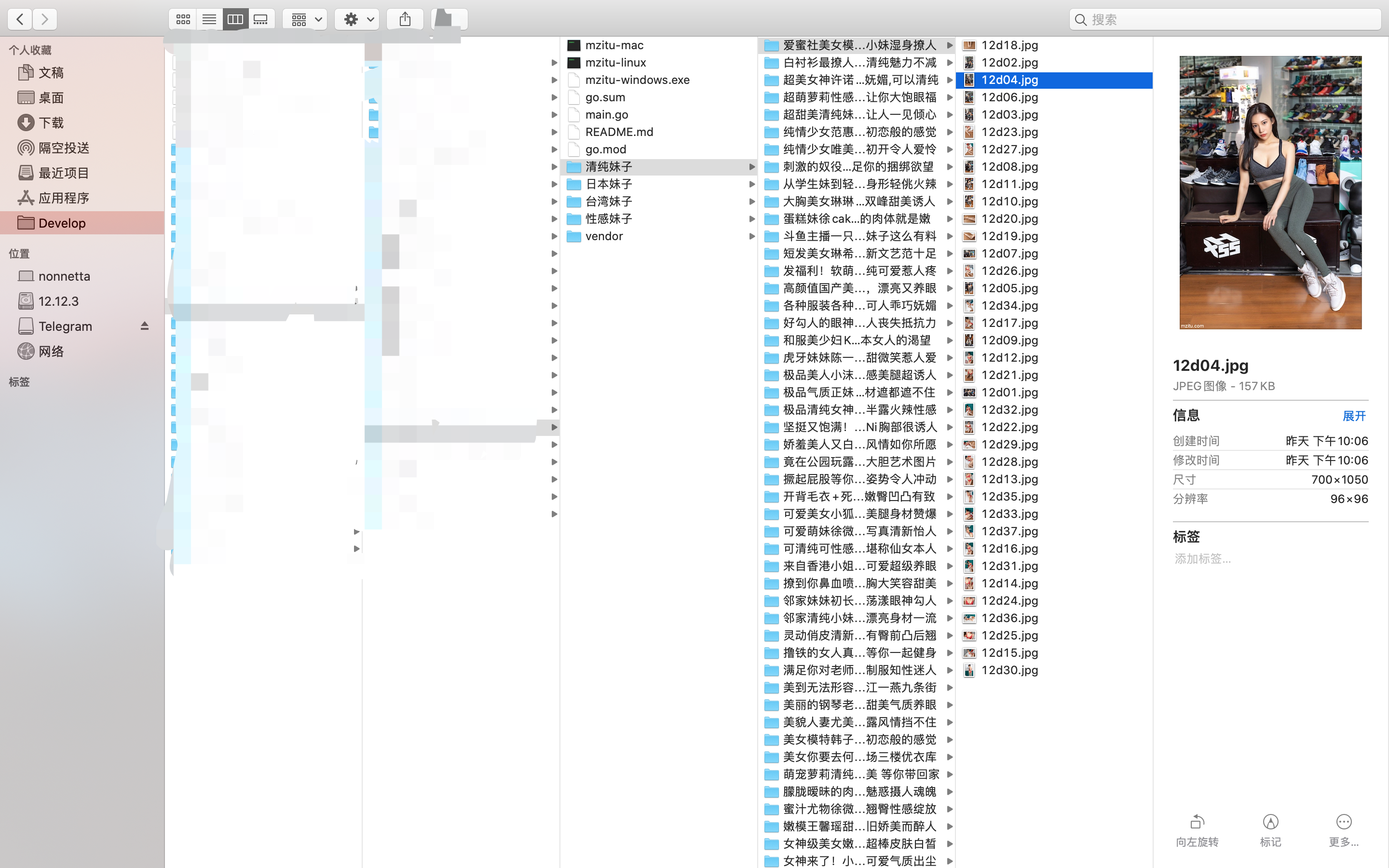Select nonnetta under 位置
This screenshot has height=868, width=1389.
[82, 276]
